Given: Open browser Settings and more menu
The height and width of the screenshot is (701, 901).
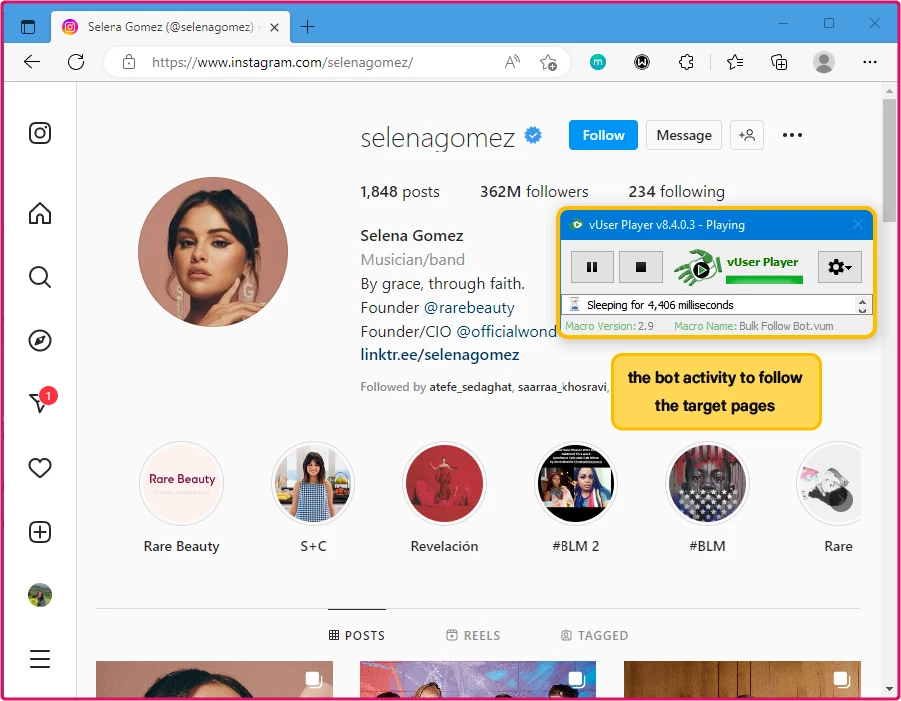Looking at the screenshot, I should (869, 61).
